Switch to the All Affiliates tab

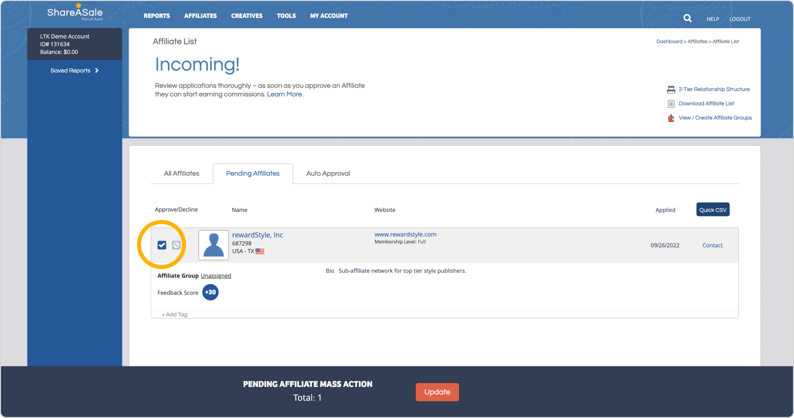(x=181, y=173)
